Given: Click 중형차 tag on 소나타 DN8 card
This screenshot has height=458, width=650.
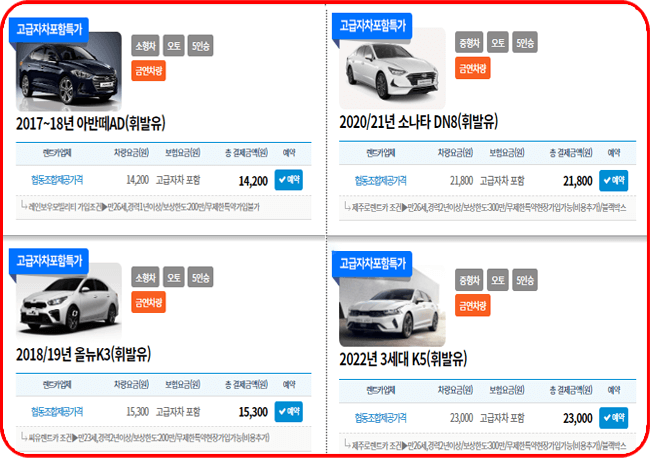Looking at the screenshot, I should point(469,42).
